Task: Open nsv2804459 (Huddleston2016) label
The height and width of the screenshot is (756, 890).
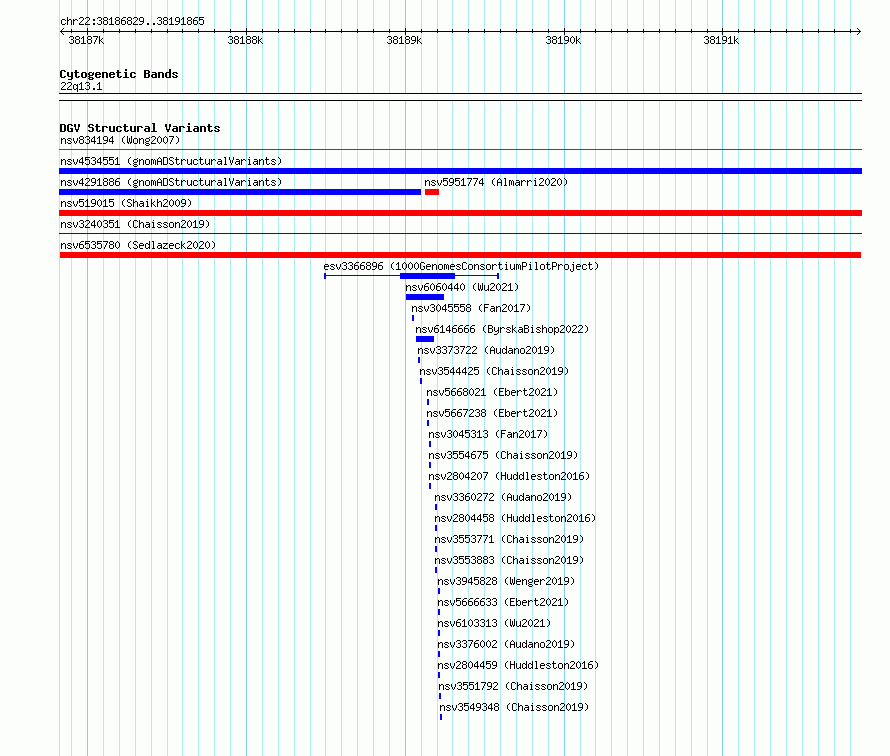Action: coord(518,665)
